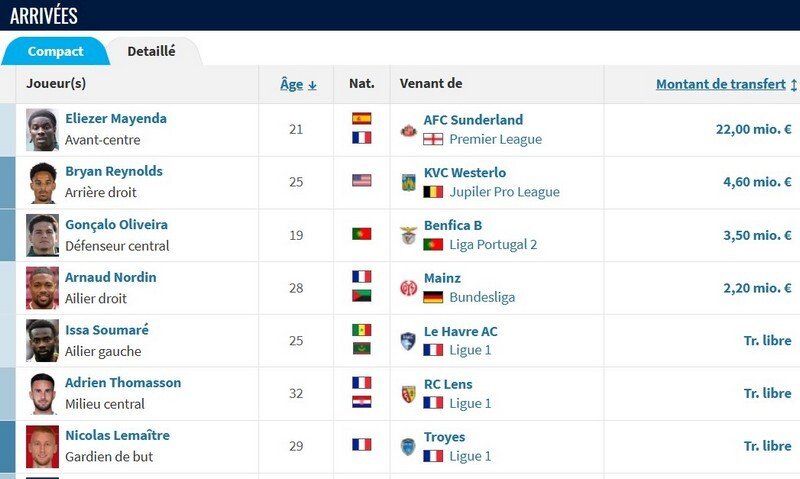Open Gonçalo Oliveira player page

pyautogui.click(x=116, y=224)
